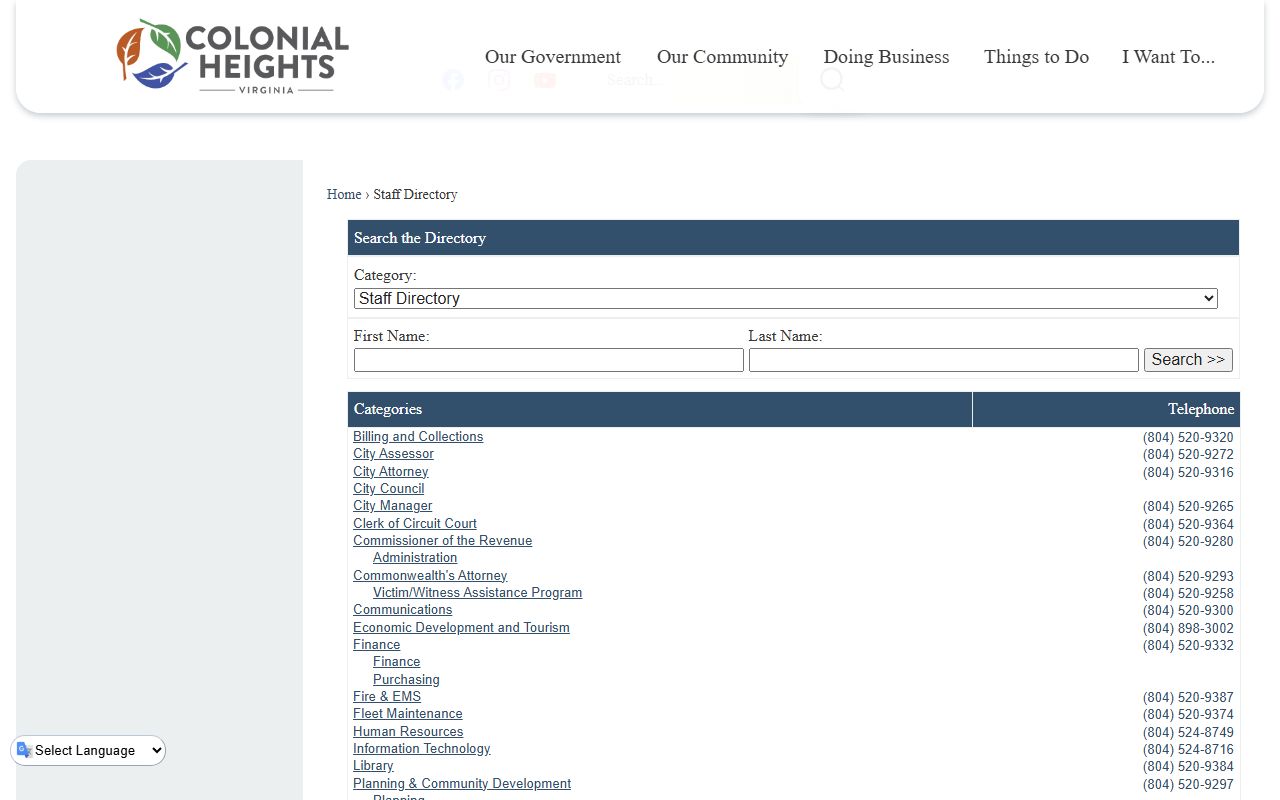Open the Victim/Witness Assistance Program link
Screen dimensions: 1280x800
pyautogui.click(x=477, y=593)
